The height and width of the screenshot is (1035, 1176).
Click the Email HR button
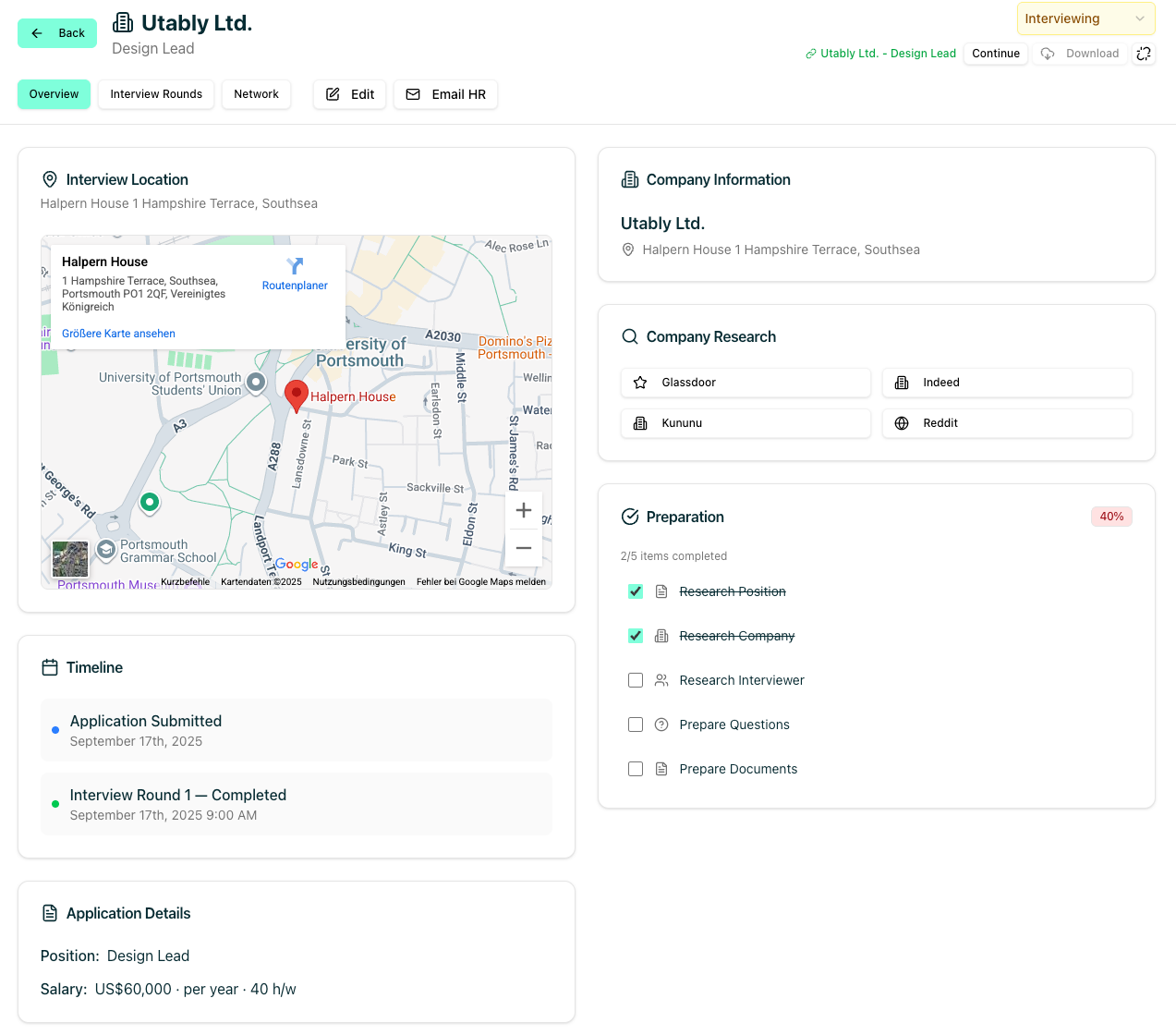(x=445, y=94)
